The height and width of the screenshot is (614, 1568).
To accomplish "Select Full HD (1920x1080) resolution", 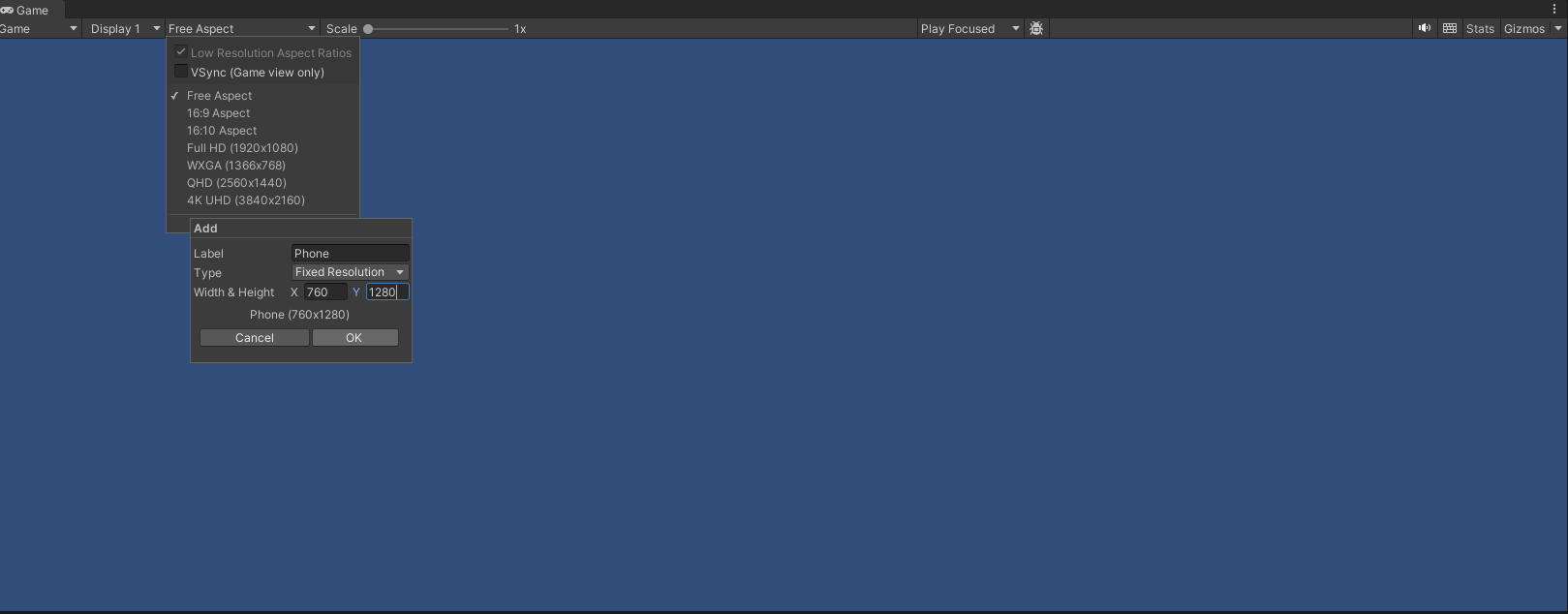I will pyautogui.click(x=262, y=148).
